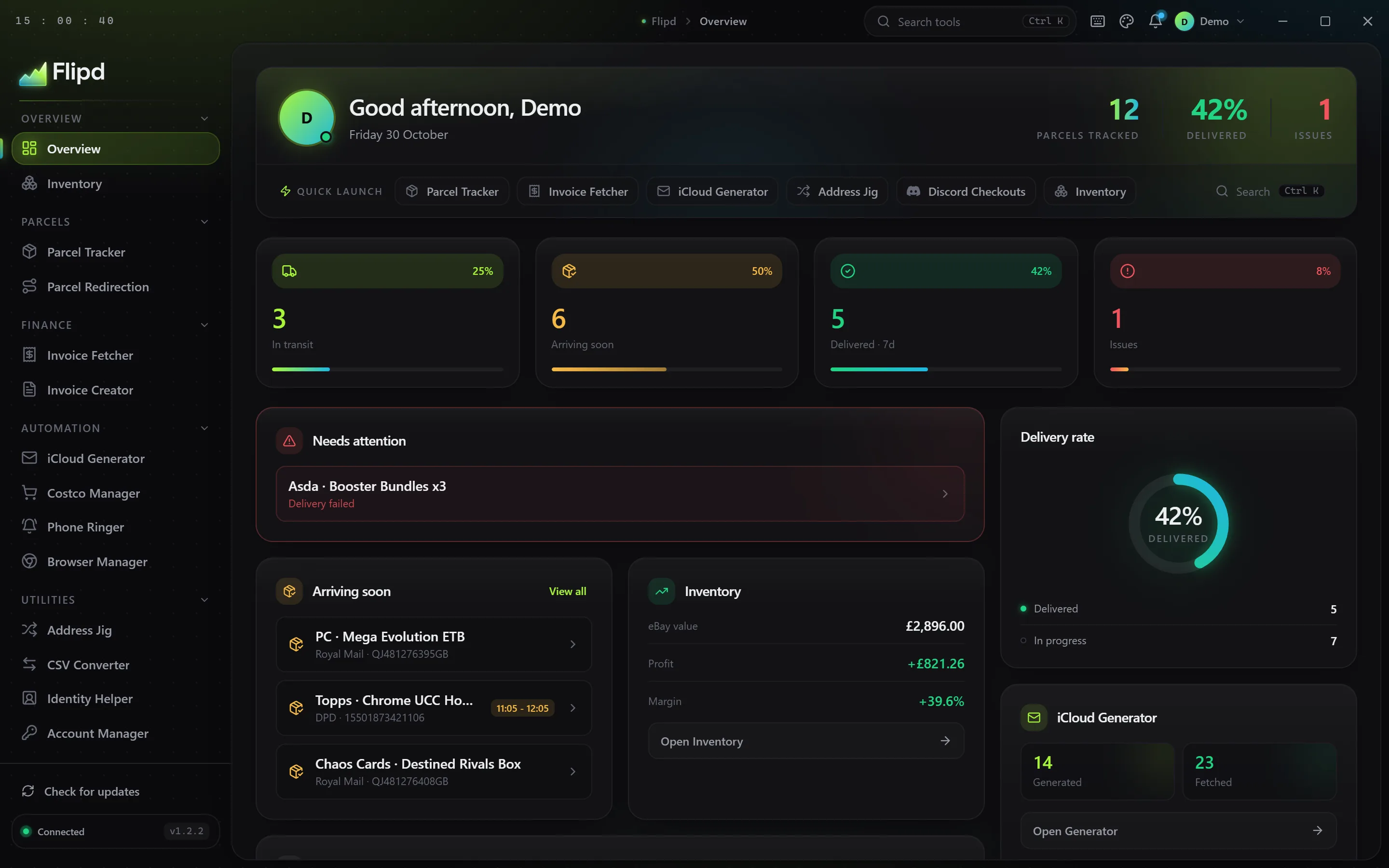Click the magnifier icon in Search tools field
This screenshot has height=868, width=1389.
point(884,21)
